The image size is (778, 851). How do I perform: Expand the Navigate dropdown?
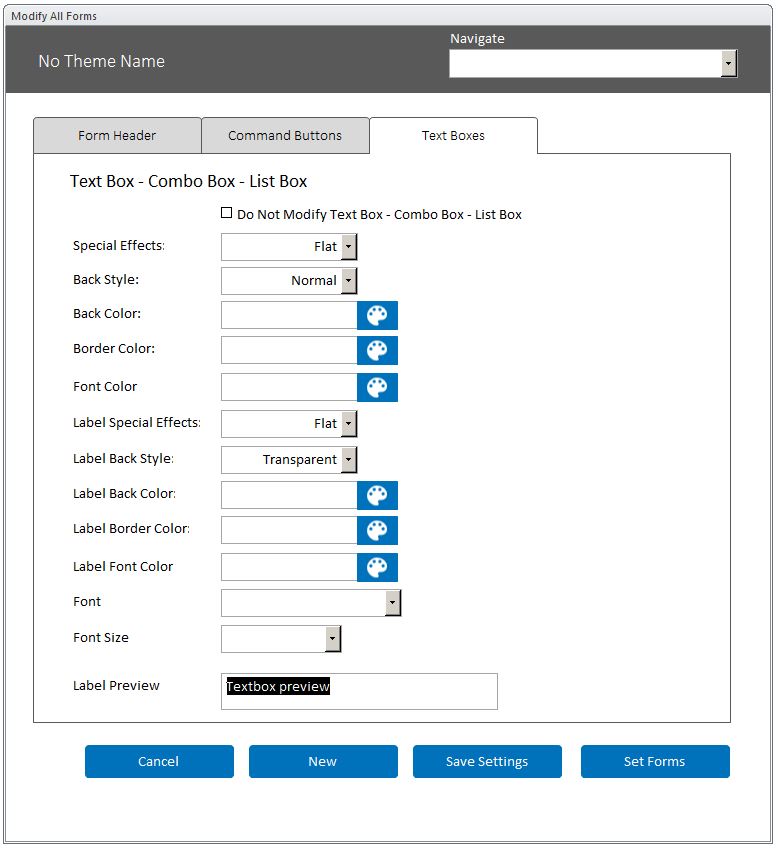tap(729, 63)
